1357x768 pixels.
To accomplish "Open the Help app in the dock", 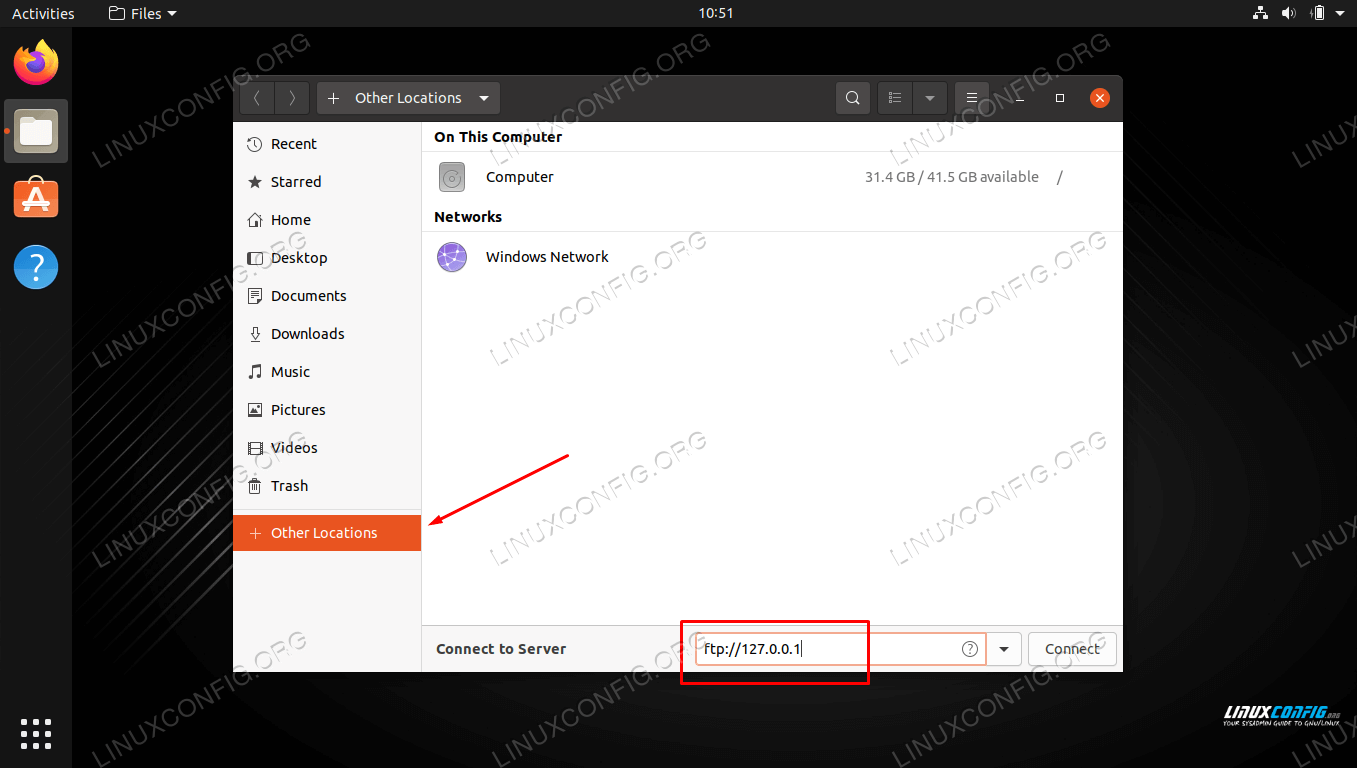I will 36,267.
